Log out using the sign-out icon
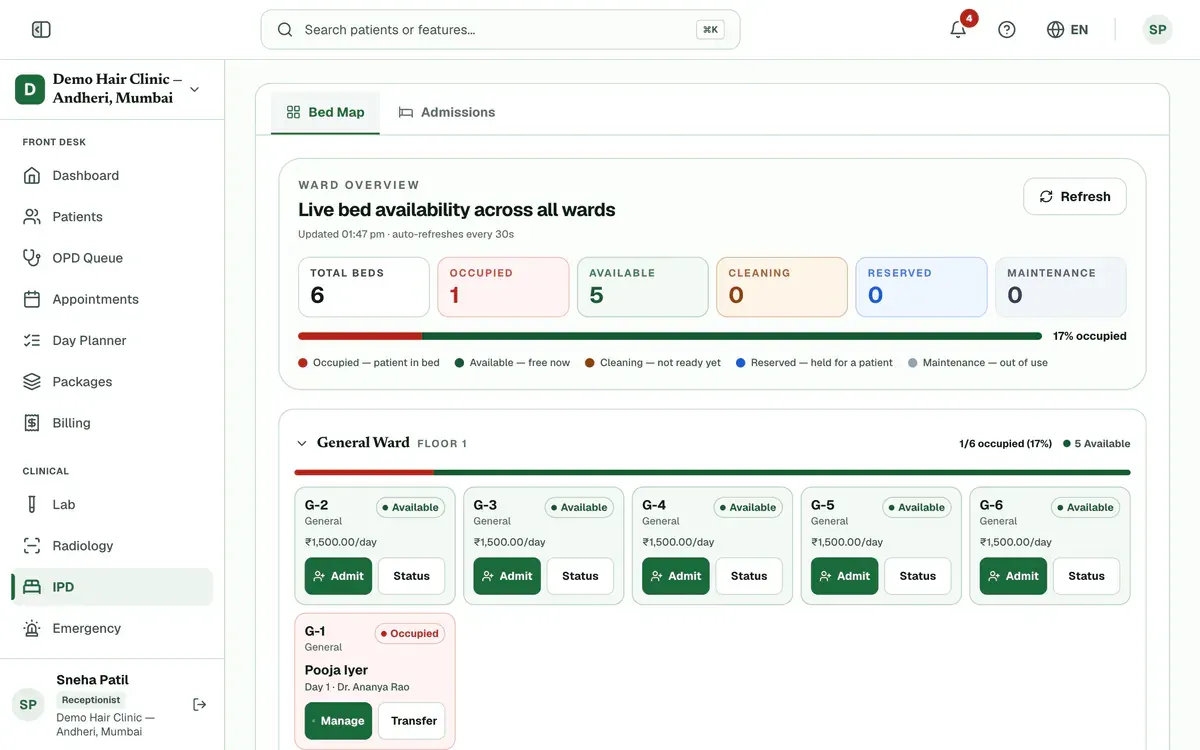 pyautogui.click(x=200, y=704)
